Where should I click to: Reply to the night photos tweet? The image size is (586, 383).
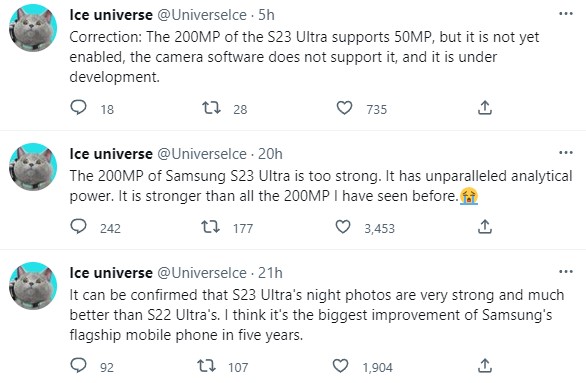(78, 365)
